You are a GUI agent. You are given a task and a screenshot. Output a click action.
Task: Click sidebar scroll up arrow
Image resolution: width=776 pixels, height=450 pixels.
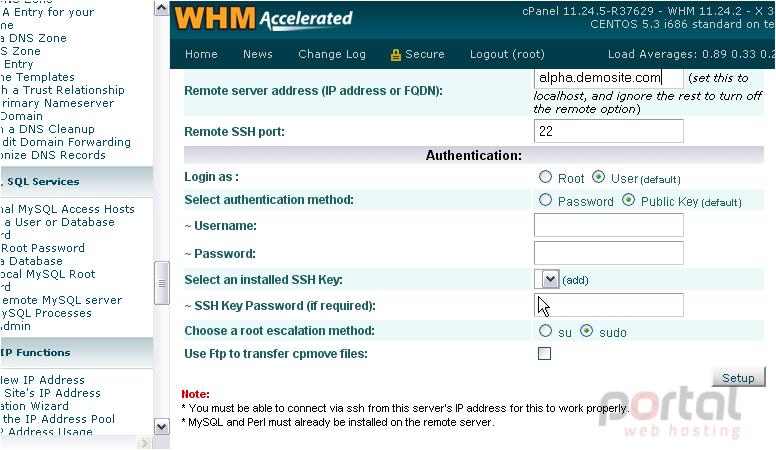(162, 8)
